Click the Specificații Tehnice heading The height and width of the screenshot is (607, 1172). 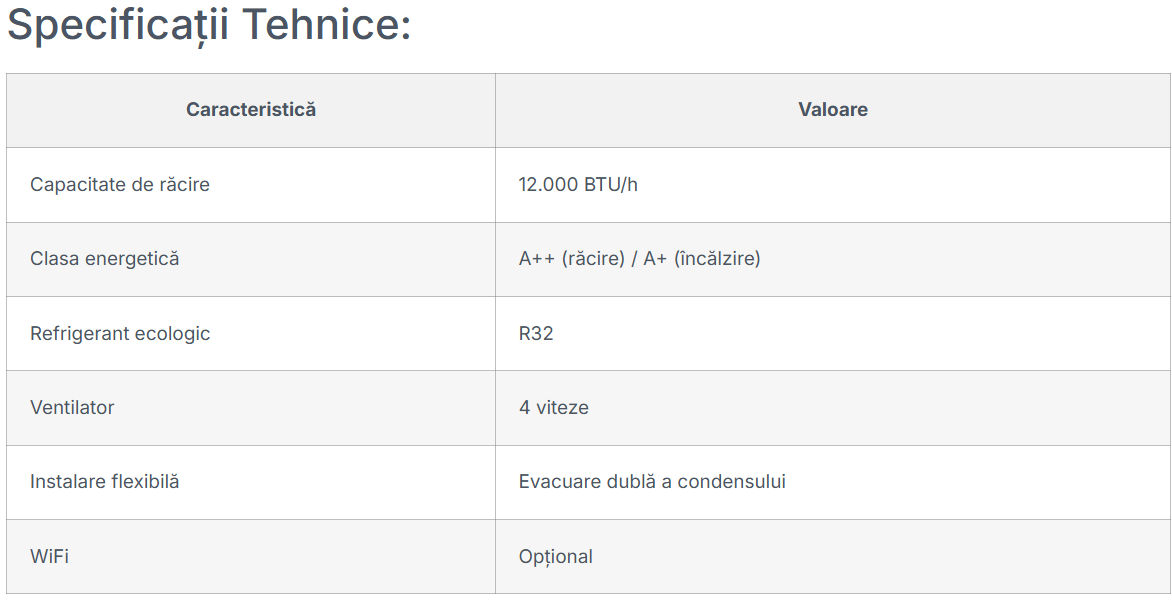click(x=209, y=25)
